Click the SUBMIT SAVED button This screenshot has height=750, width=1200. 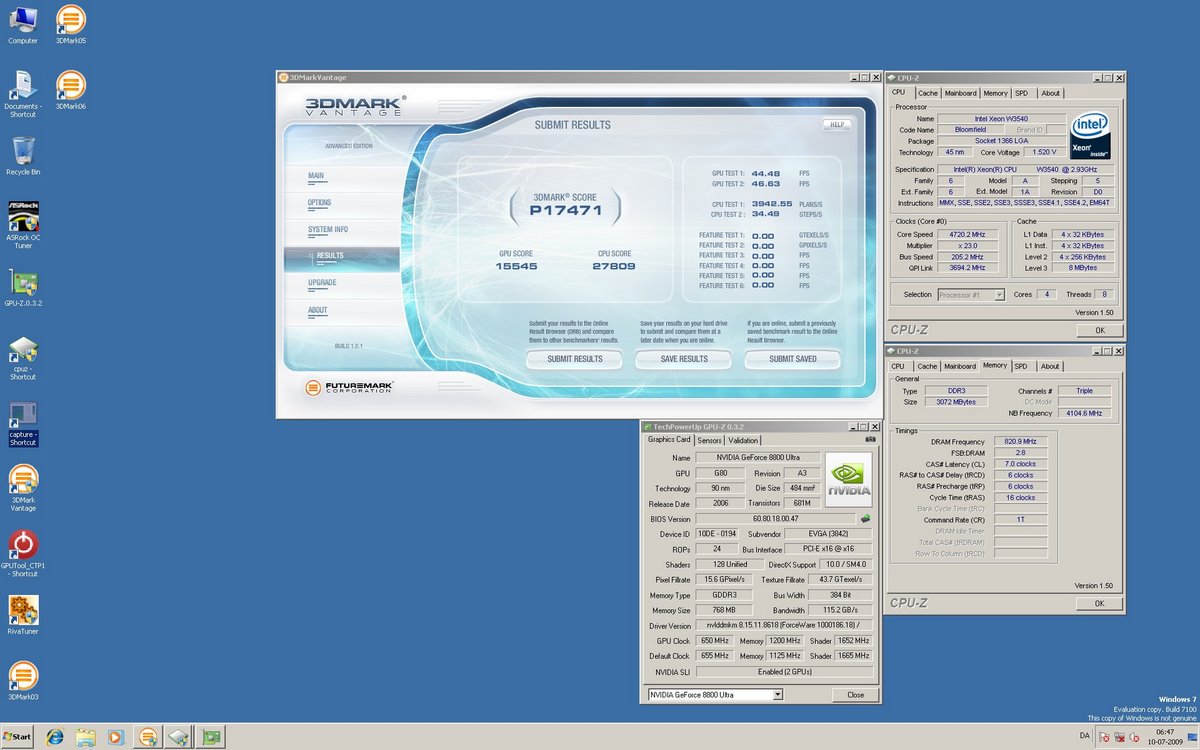click(x=793, y=359)
